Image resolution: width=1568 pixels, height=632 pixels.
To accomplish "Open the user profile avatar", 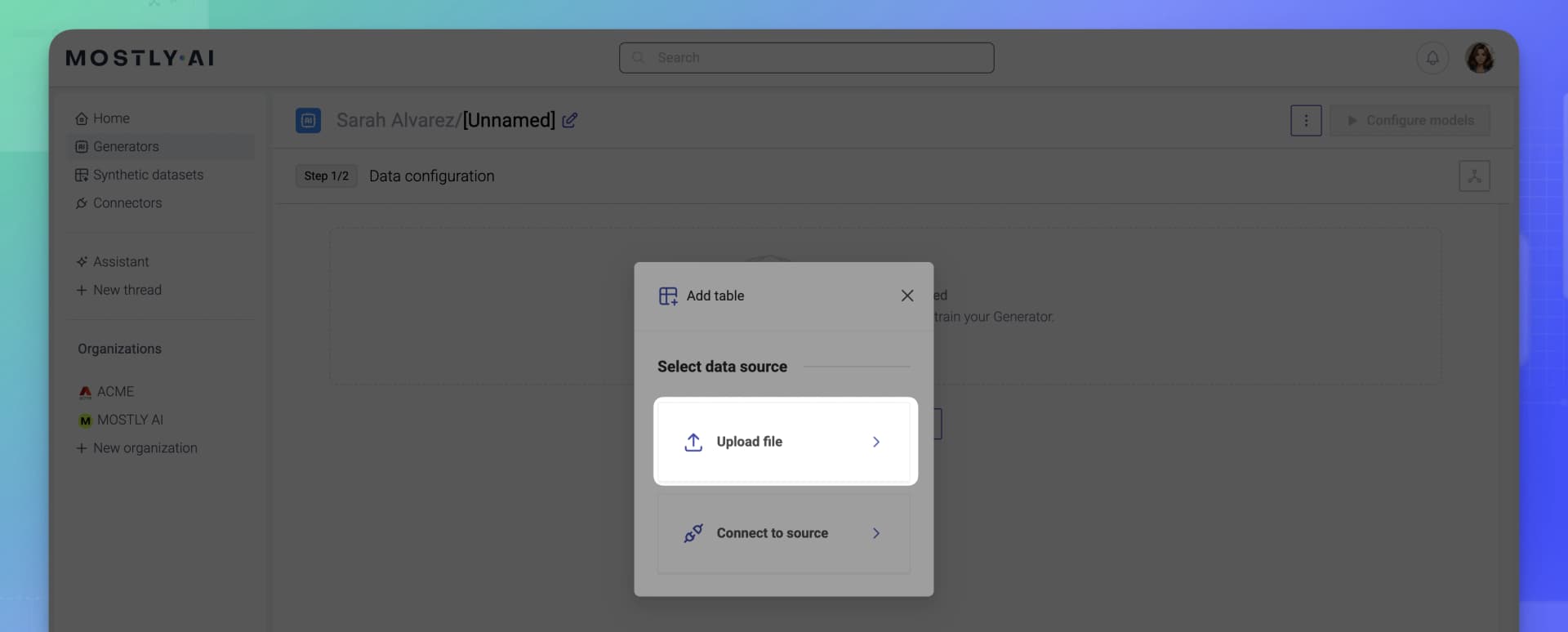I will pyautogui.click(x=1479, y=58).
